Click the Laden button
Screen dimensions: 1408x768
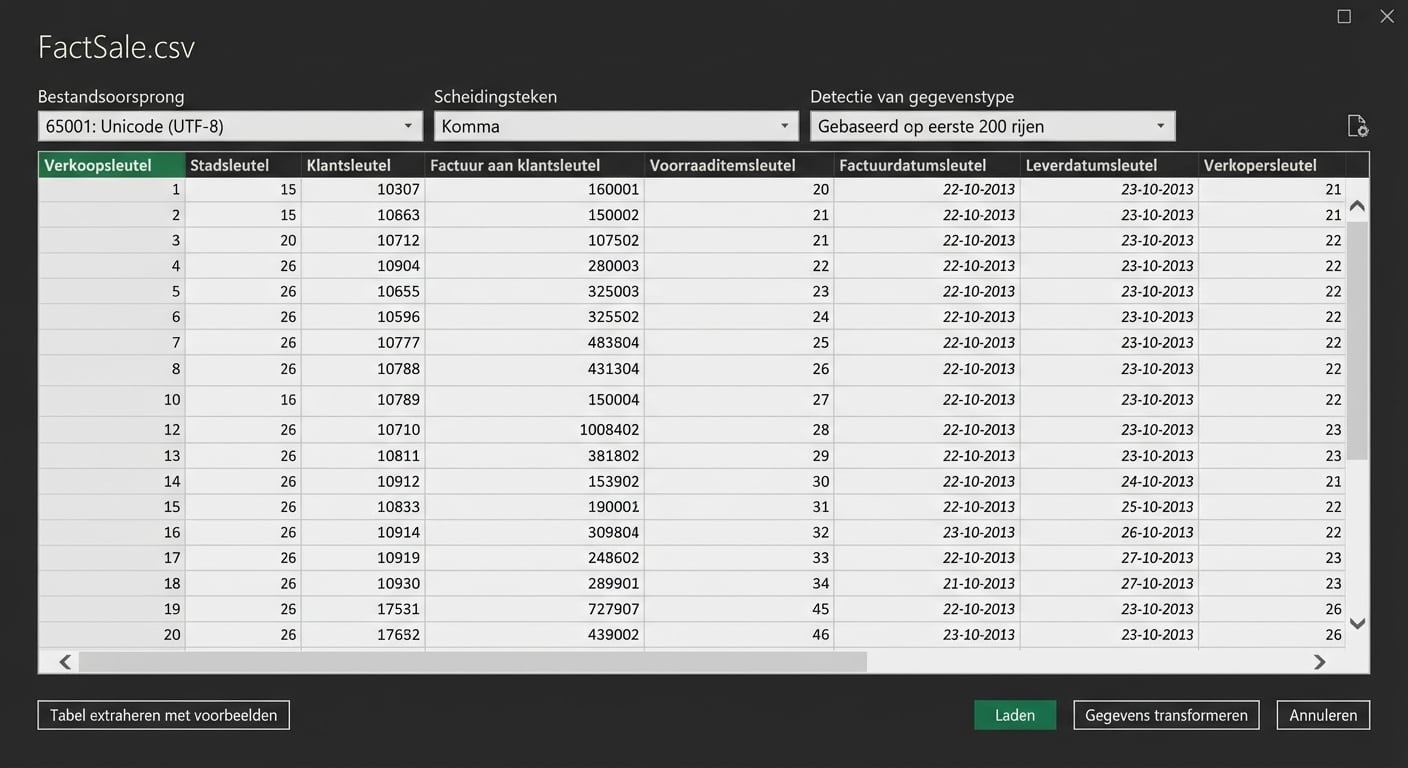click(1015, 714)
